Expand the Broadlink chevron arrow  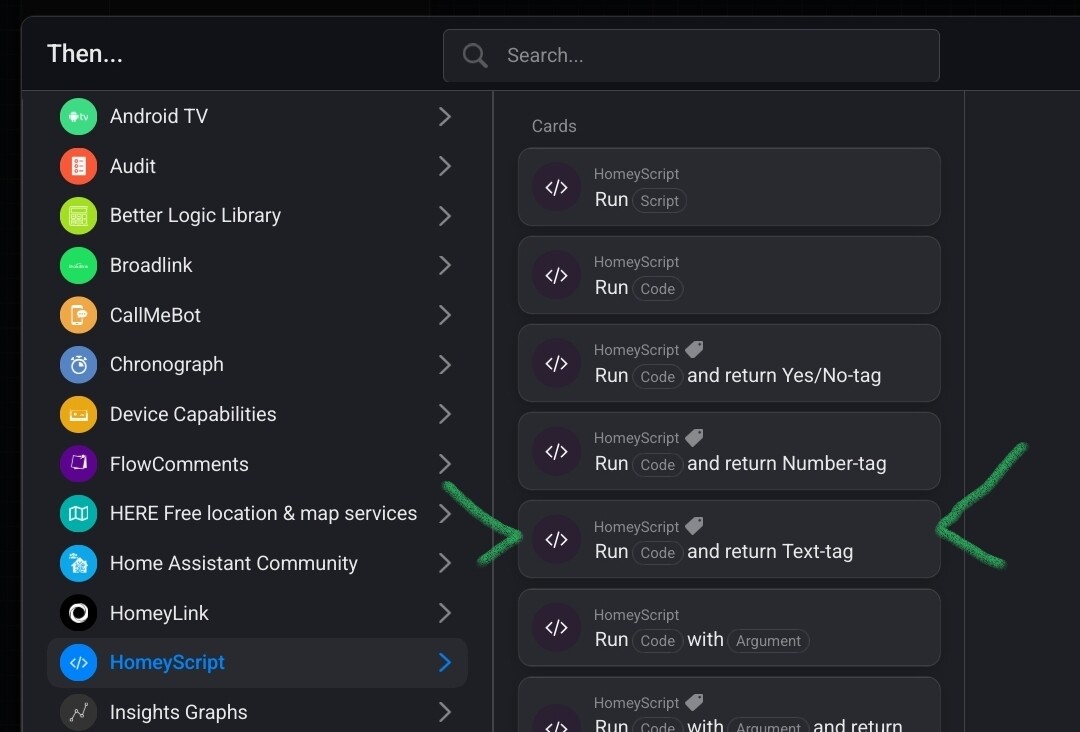pos(445,265)
